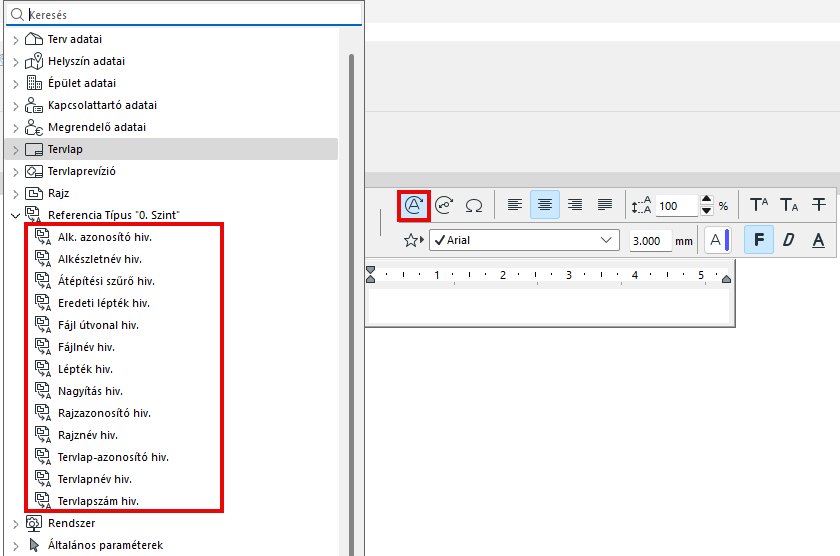Expand the Épület adatai group

click(16, 84)
